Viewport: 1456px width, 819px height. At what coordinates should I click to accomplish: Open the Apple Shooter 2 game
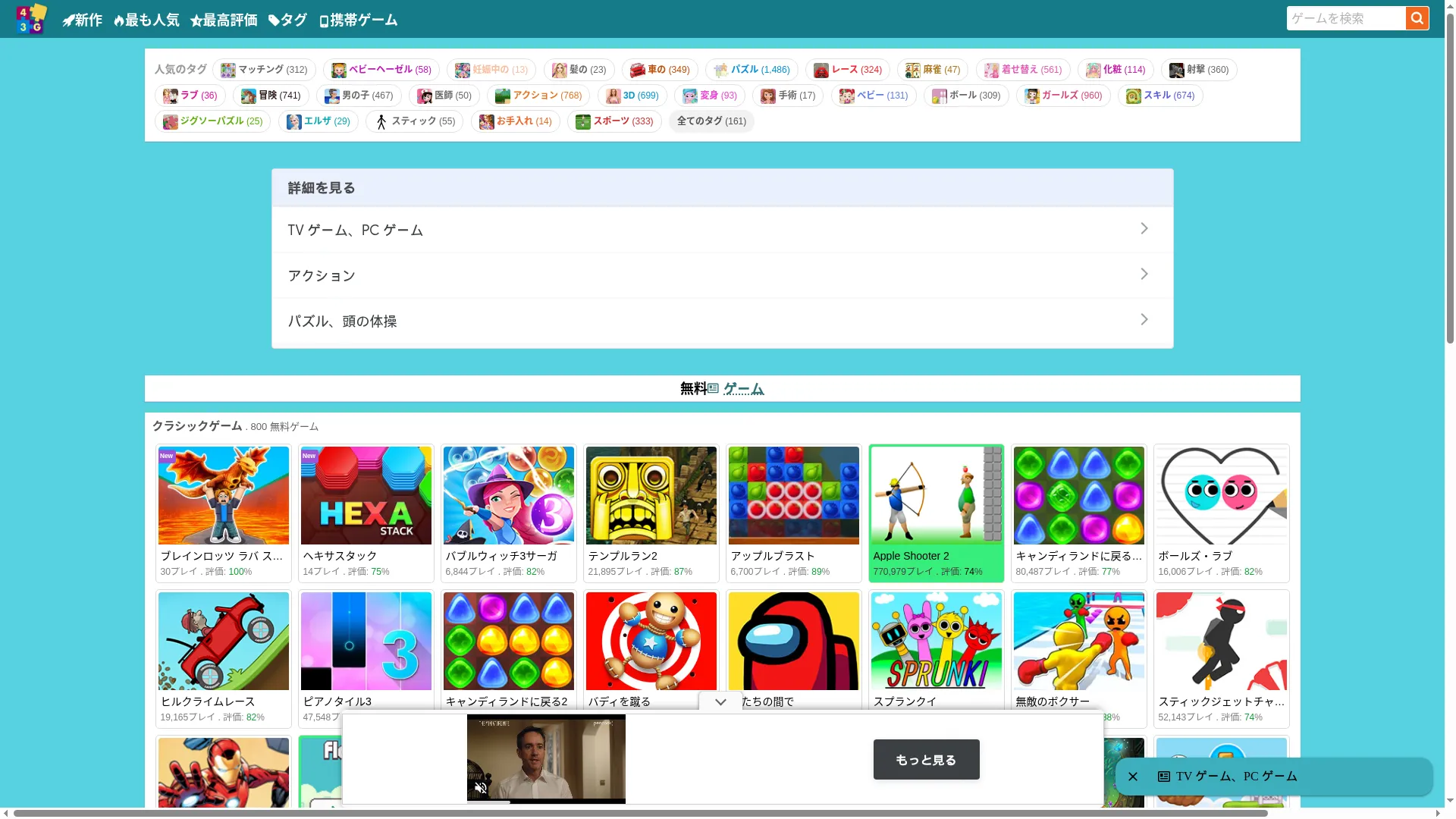(x=936, y=513)
